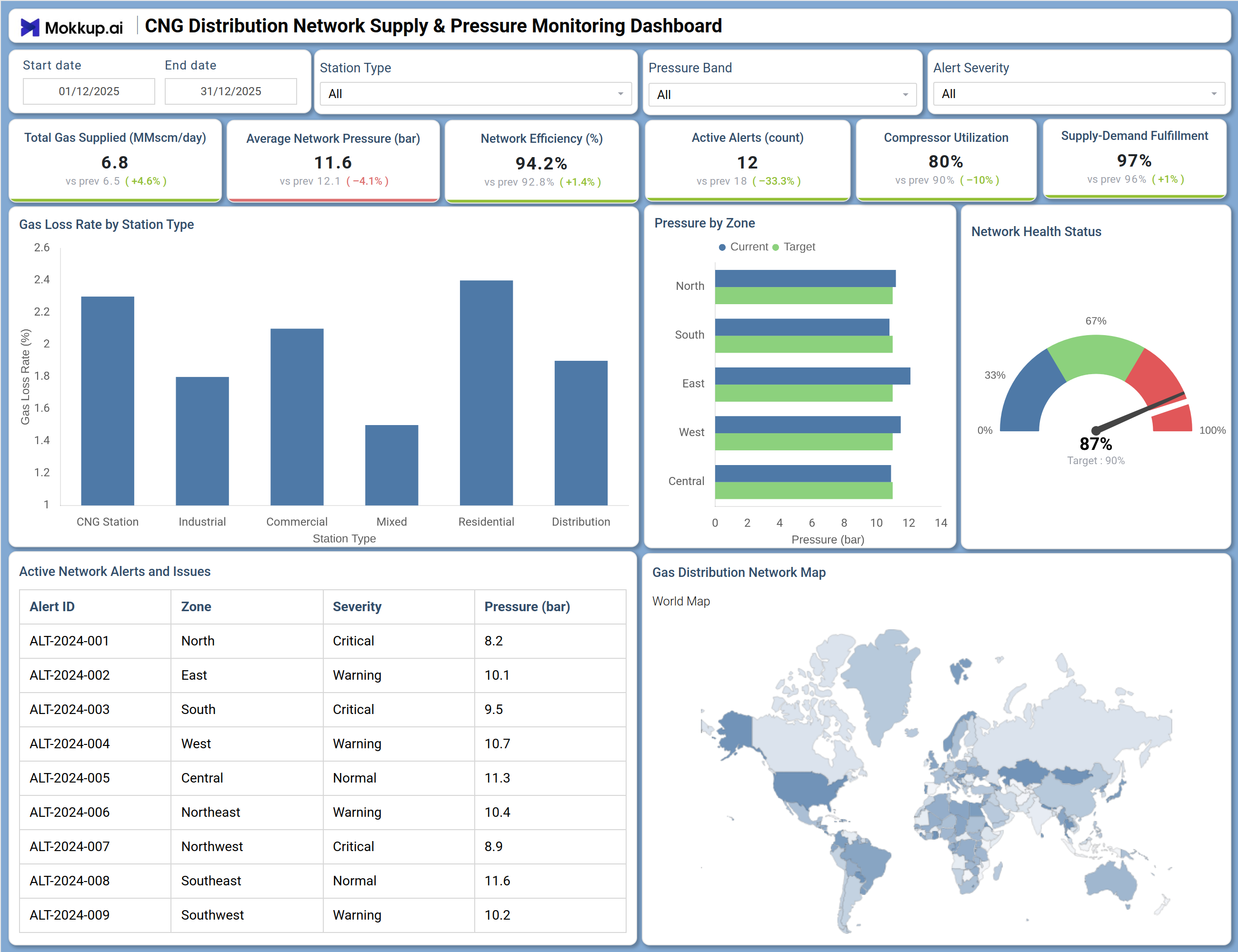Click ALT-2024-003 alert ID
Image resolution: width=1238 pixels, height=952 pixels.
click(69, 709)
